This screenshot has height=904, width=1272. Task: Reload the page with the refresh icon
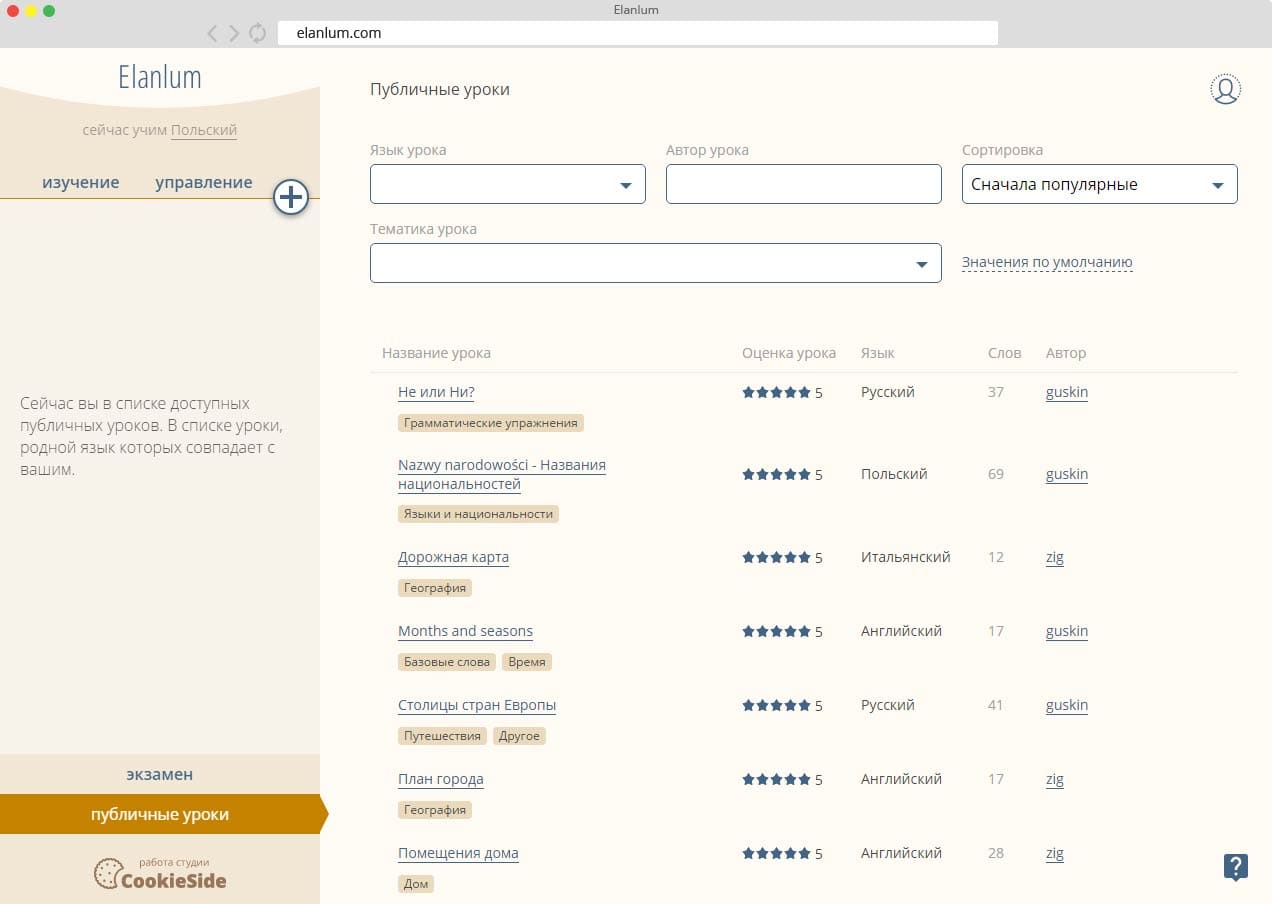(x=258, y=33)
